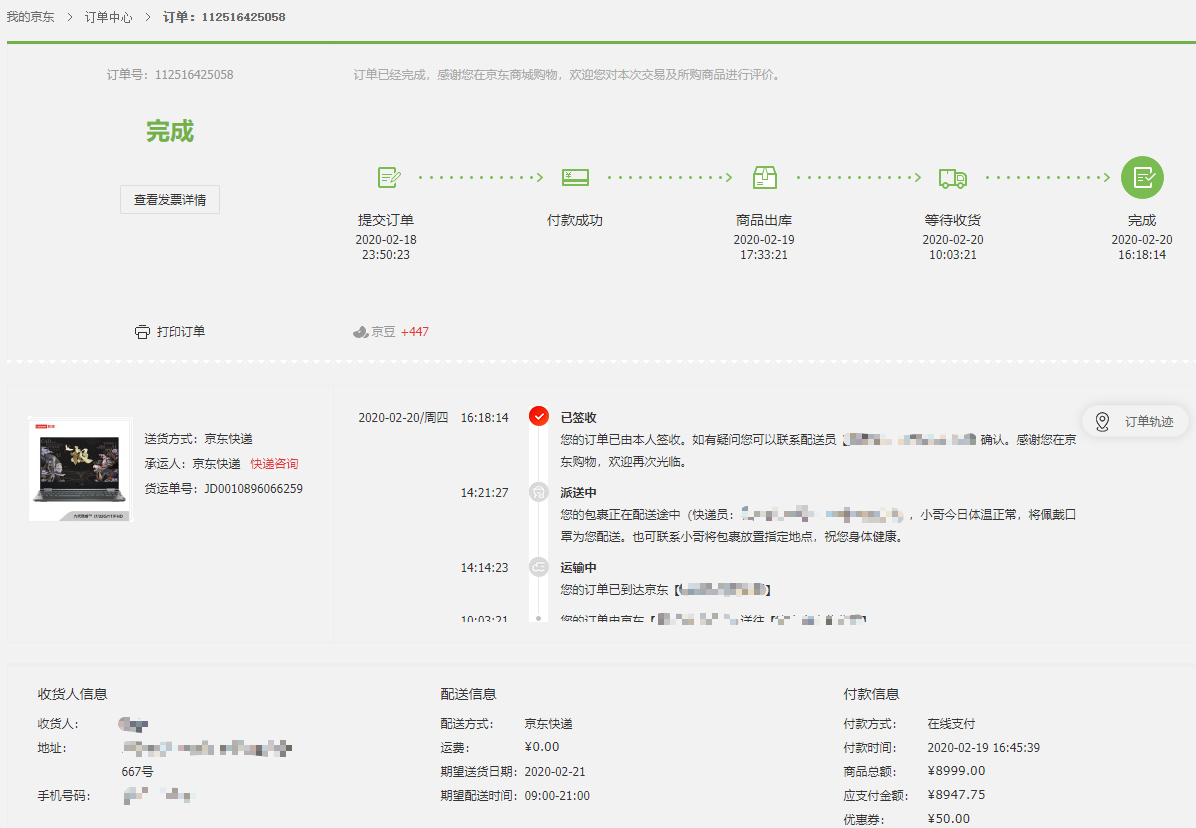Click the 京豆 bean icon
1196x828 pixels.
click(361, 332)
